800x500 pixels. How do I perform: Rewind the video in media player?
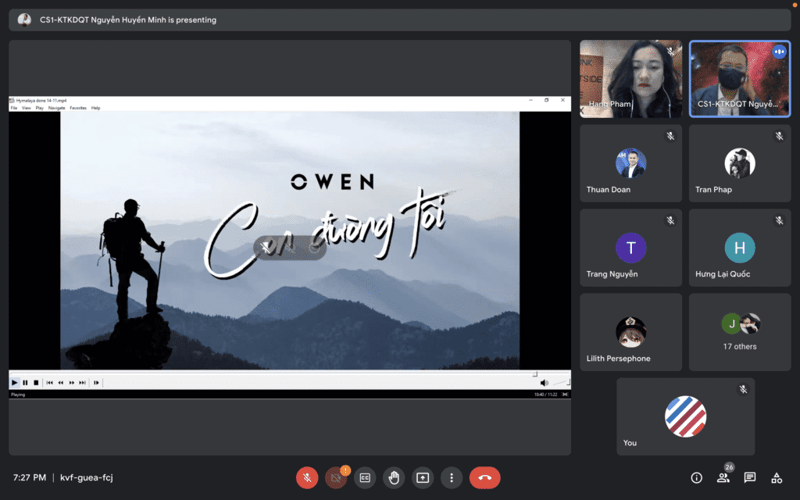(61, 383)
